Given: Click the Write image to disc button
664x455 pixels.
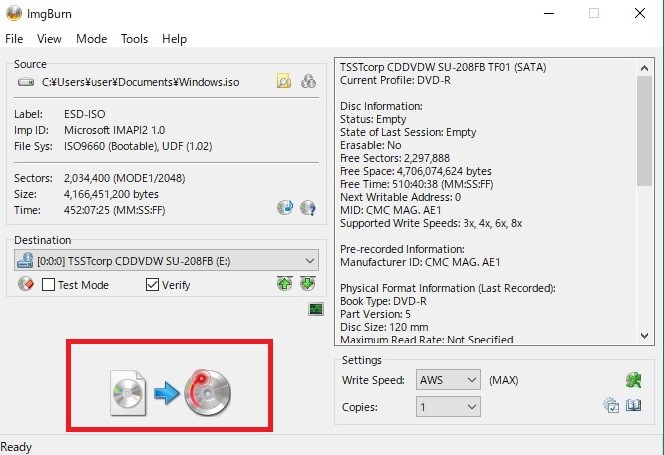Looking at the screenshot, I should [170, 388].
